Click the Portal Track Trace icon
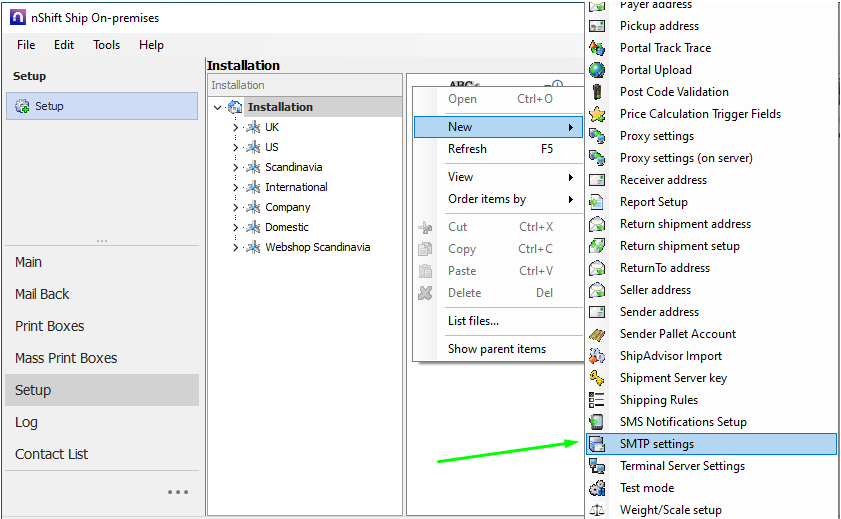The image size is (841, 519). coord(597,48)
